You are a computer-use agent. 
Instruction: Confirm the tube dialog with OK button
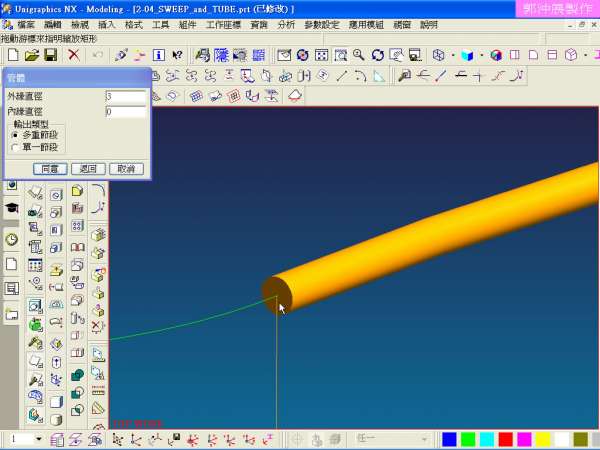tap(50, 169)
